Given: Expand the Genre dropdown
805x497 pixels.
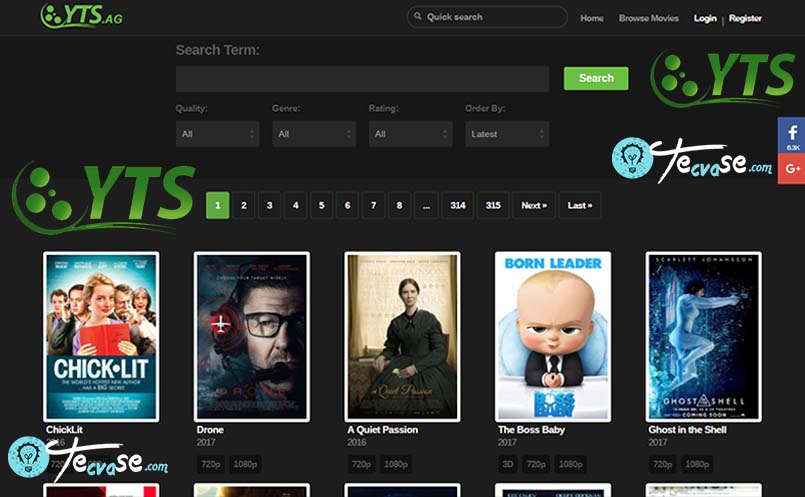Looking at the screenshot, I should point(314,134).
